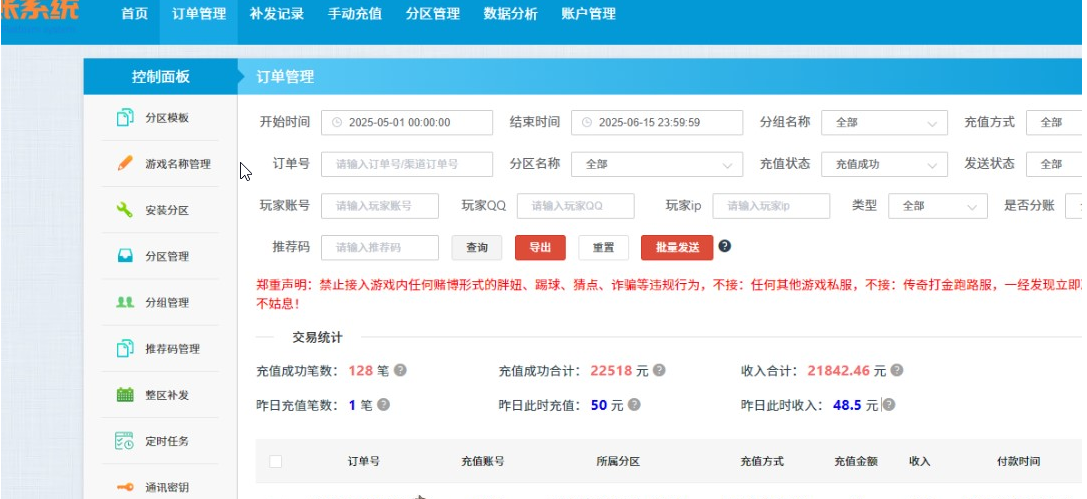Click the 充值金额 column header
1087x499 pixels.
tap(856, 462)
